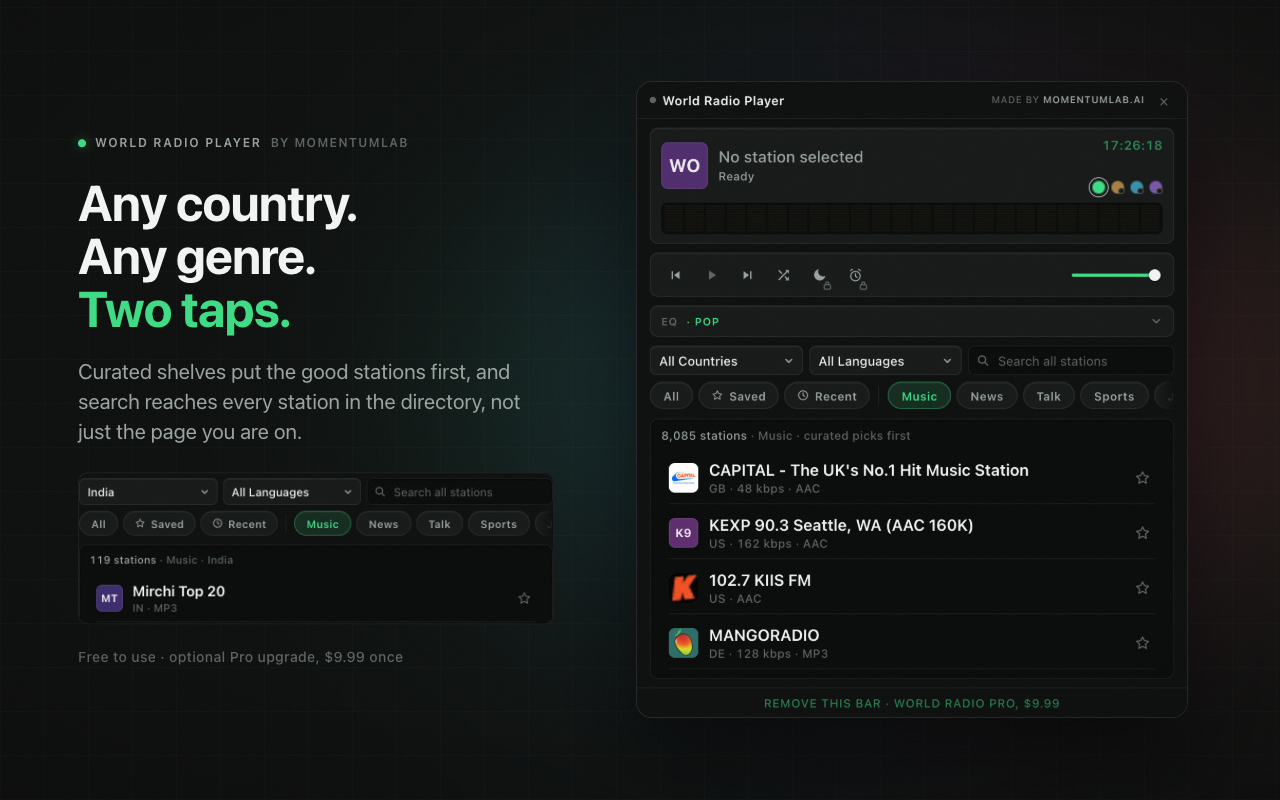This screenshot has width=1280, height=800.
Task: Select the News genre chip in player
Action: (986, 396)
